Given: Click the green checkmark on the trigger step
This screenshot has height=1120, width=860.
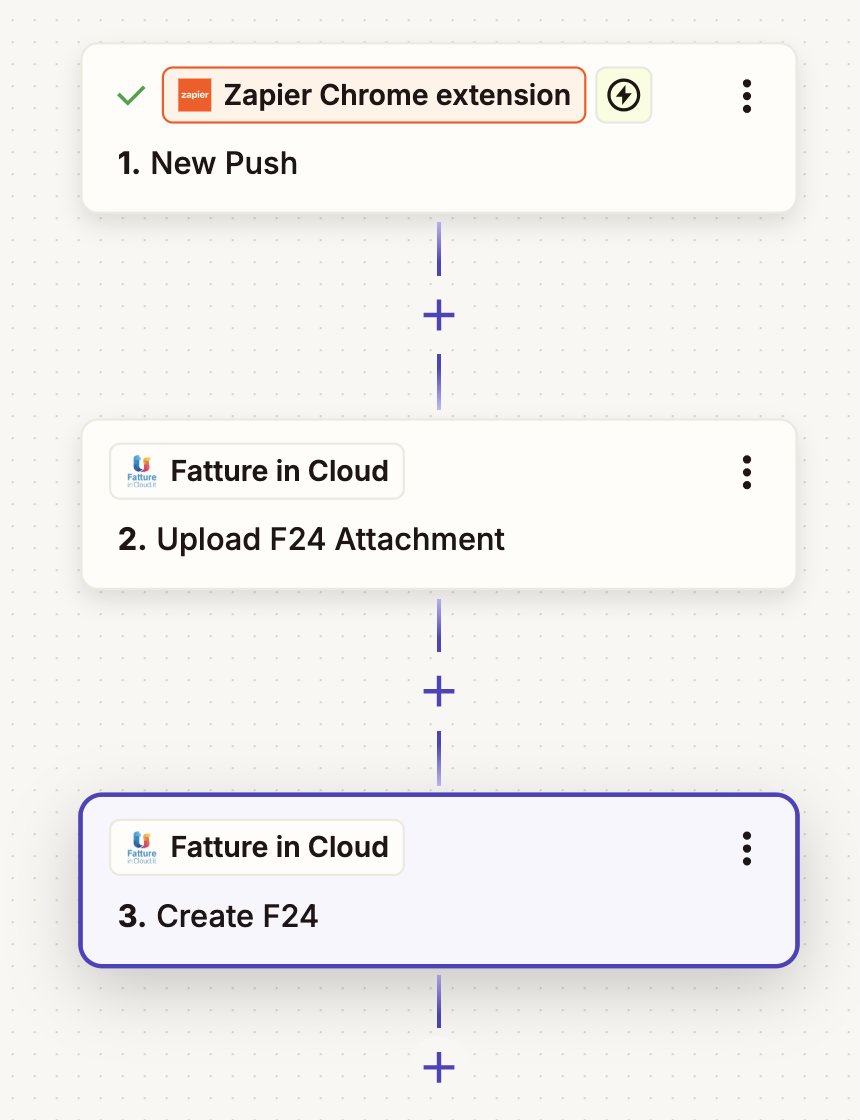Looking at the screenshot, I should tap(130, 95).
